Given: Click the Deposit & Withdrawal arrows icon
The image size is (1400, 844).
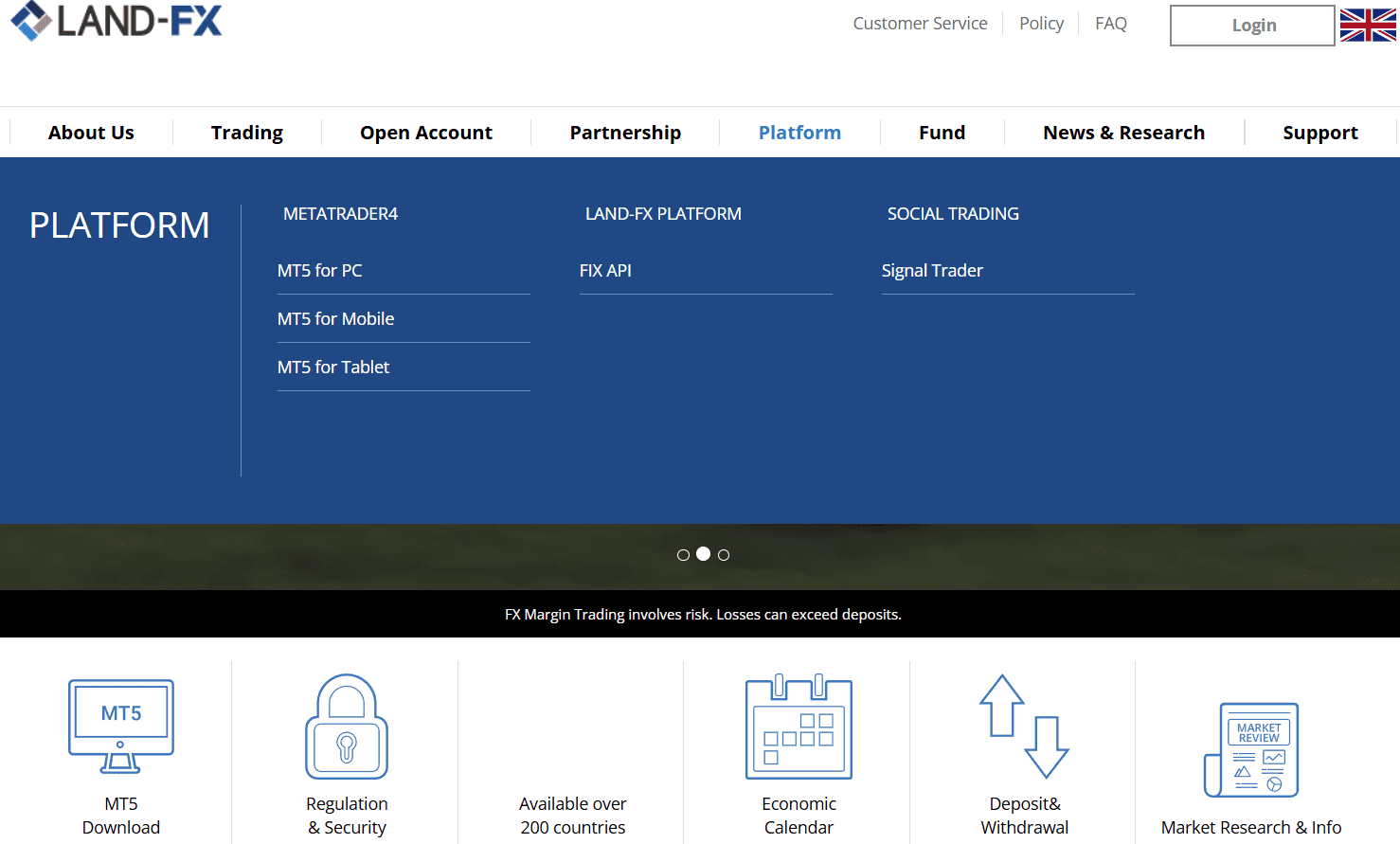Looking at the screenshot, I should 1024,727.
